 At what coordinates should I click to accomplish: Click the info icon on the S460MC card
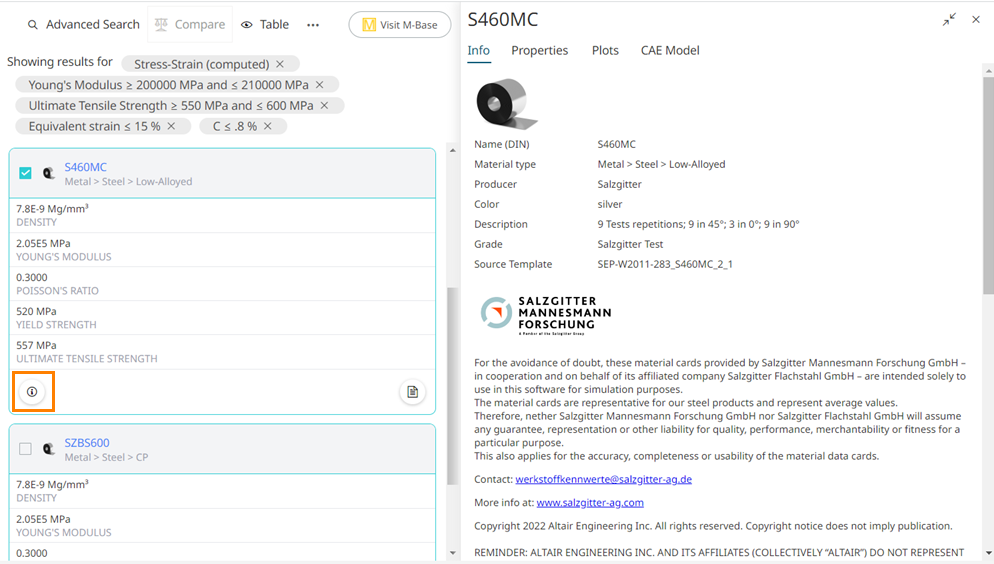click(x=32, y=392)
